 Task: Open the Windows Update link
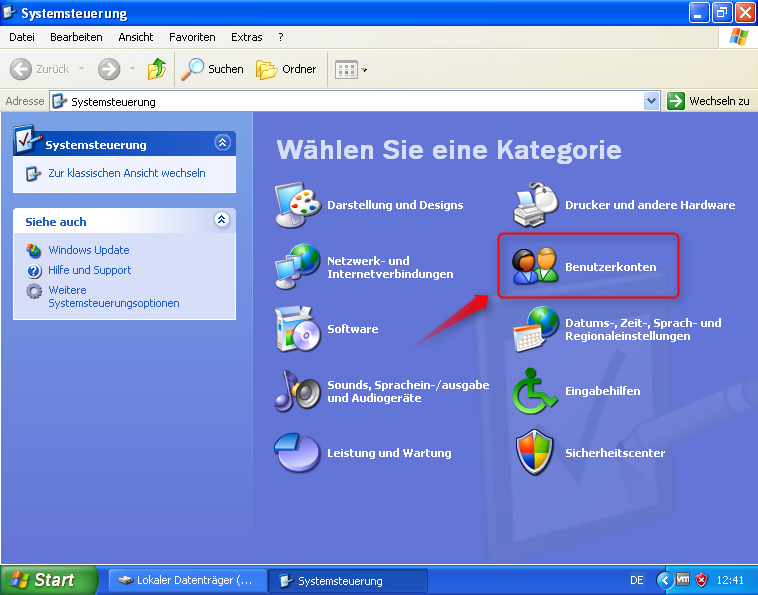[x=89, y=250]
